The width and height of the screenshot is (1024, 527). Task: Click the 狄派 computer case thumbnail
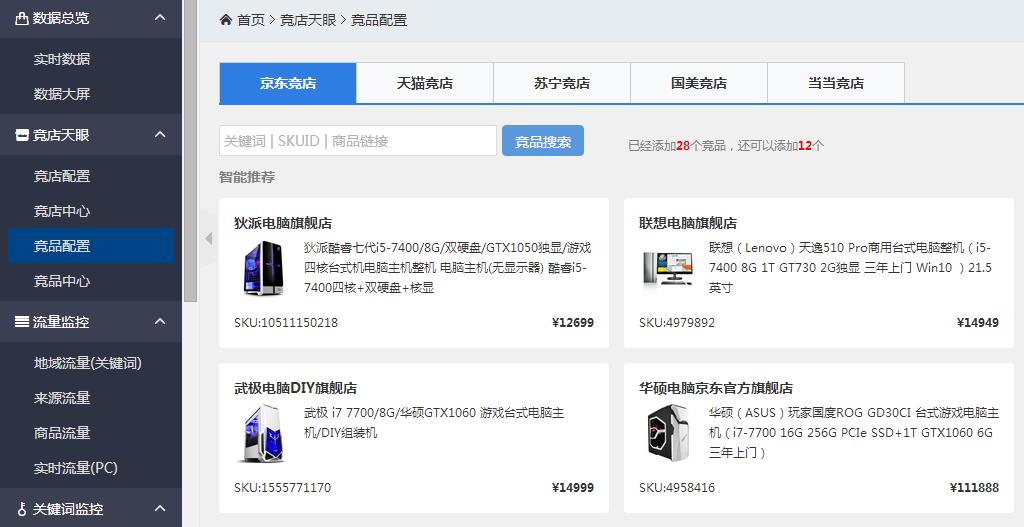[x=263, y=268]
